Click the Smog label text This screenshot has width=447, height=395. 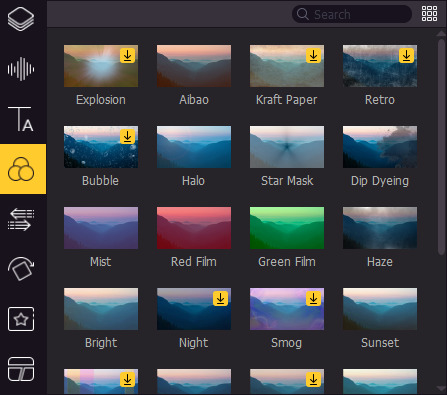[x=287, y=343]
